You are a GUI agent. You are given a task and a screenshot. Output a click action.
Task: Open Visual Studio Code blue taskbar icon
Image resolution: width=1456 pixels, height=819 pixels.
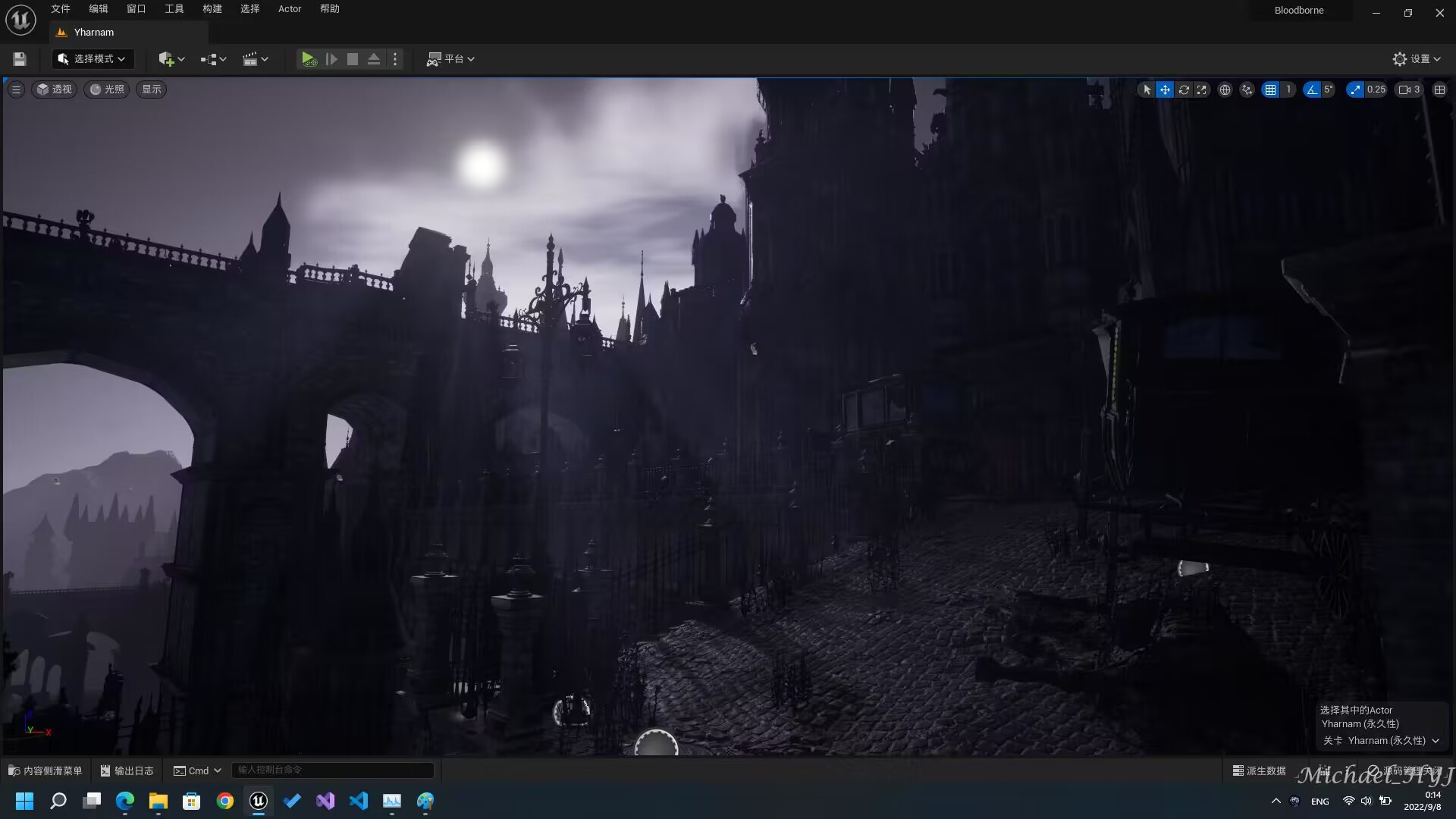click(359, 801)
